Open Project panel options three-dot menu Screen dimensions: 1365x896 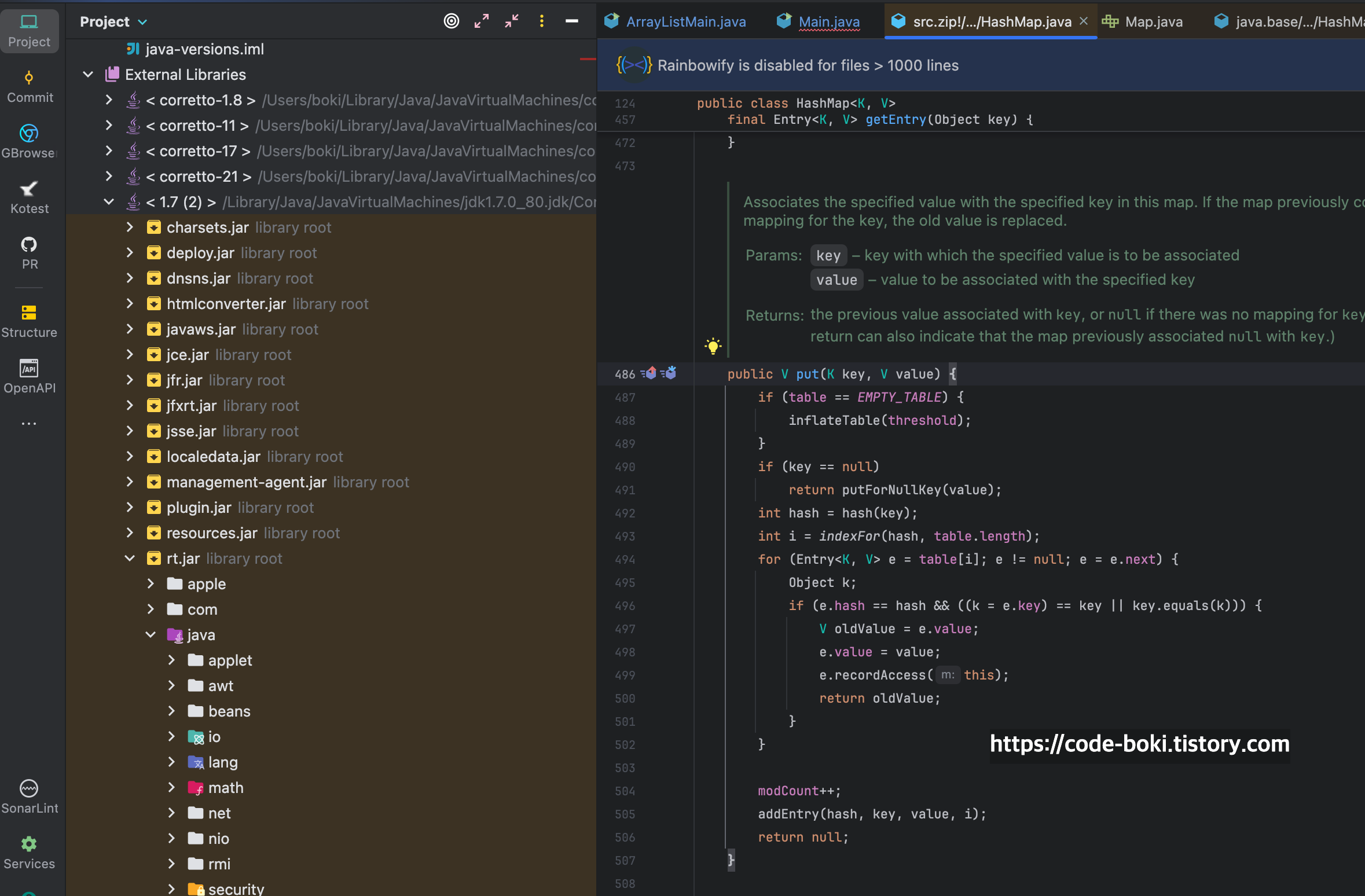coord(541,21)
